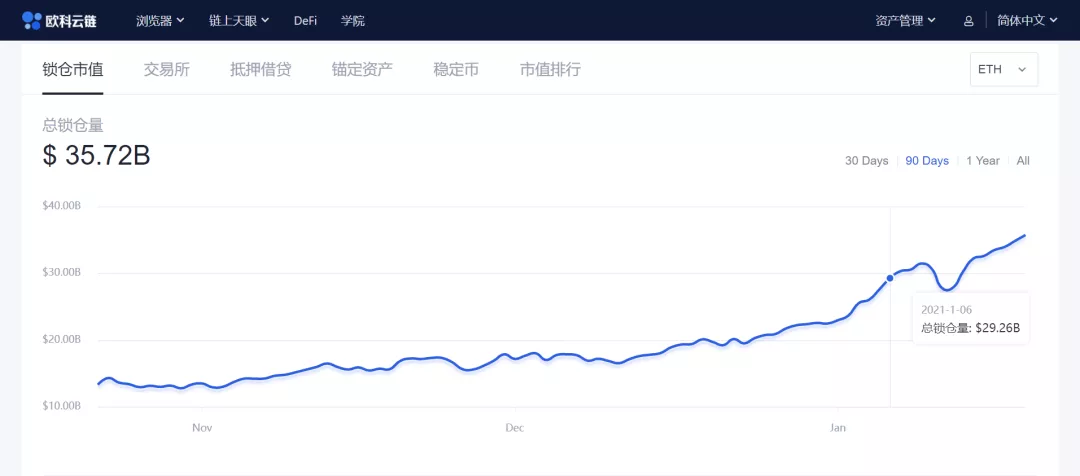Screen dimensions: 1080x476
Task: Switch to the 市值排行 tab
Action: point(550,69)
